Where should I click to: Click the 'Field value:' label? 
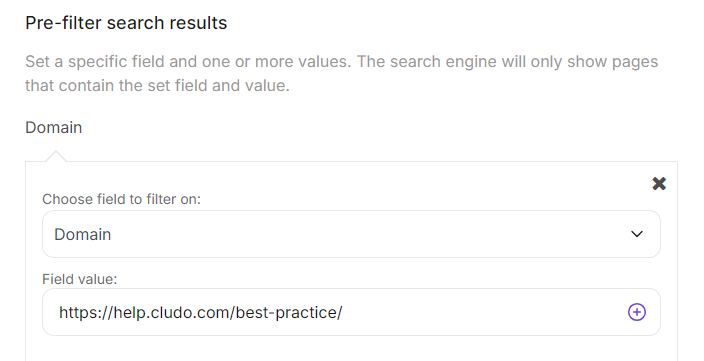coord(79,279)
